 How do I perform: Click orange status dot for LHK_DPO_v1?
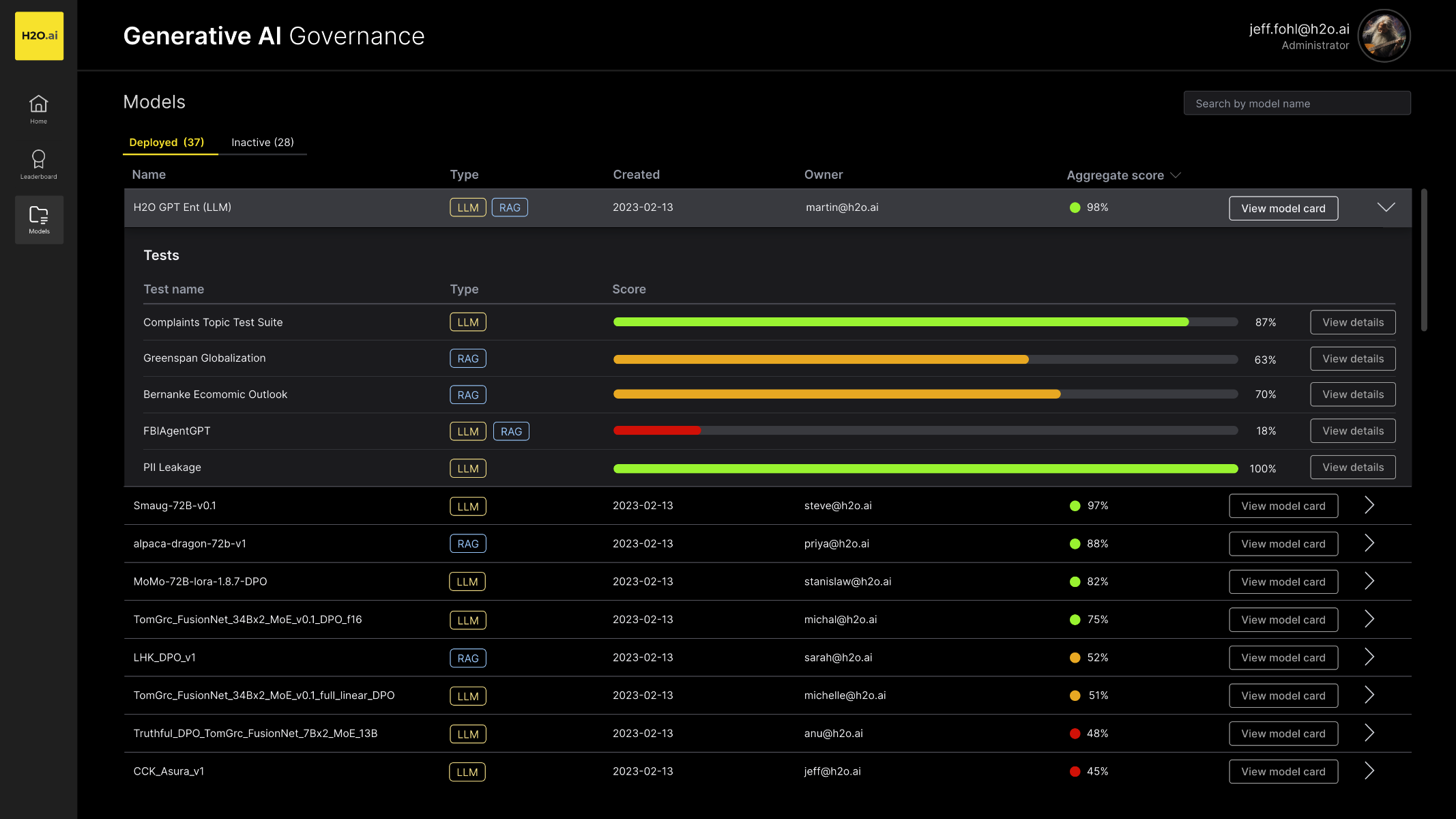tap(1075, 658)
